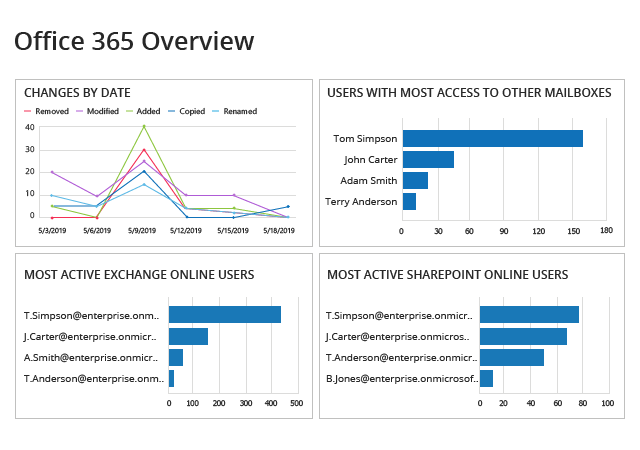The height and width of the screenshot is (450, 640).
Task: Click the John Carter bar in mailbox access chart
Action: (x=428, y=159)
